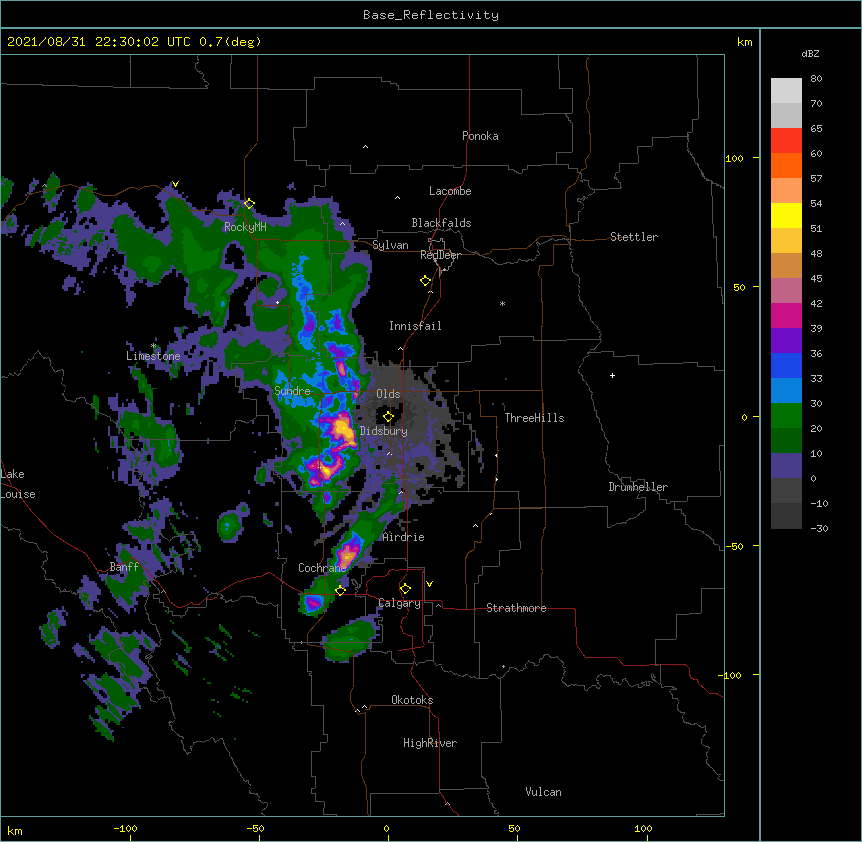862x842 pixels.
Task: Click the RedDeer city label
Action: click(440, 255)
